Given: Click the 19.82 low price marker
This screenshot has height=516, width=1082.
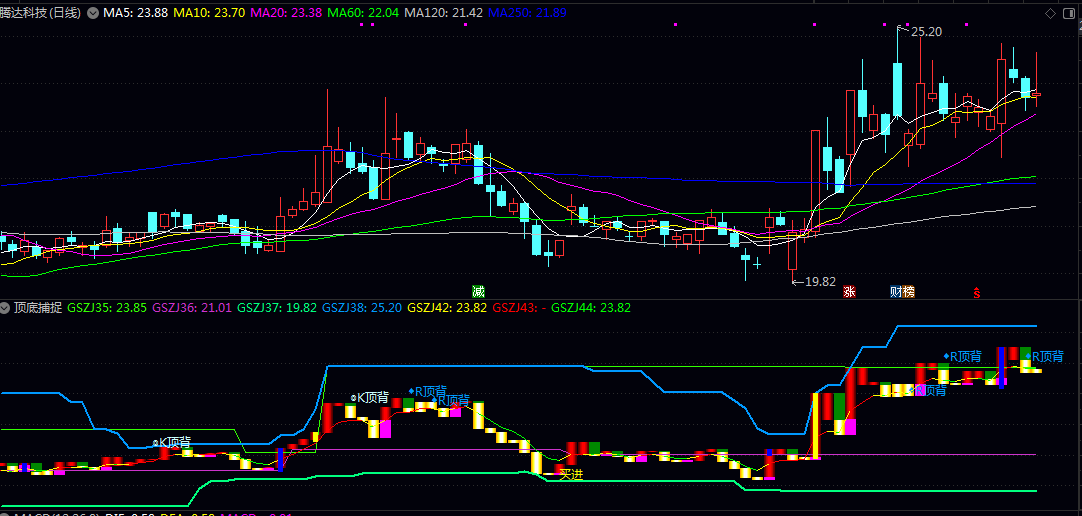Looking at the screenshot, I should pos(819,282).
